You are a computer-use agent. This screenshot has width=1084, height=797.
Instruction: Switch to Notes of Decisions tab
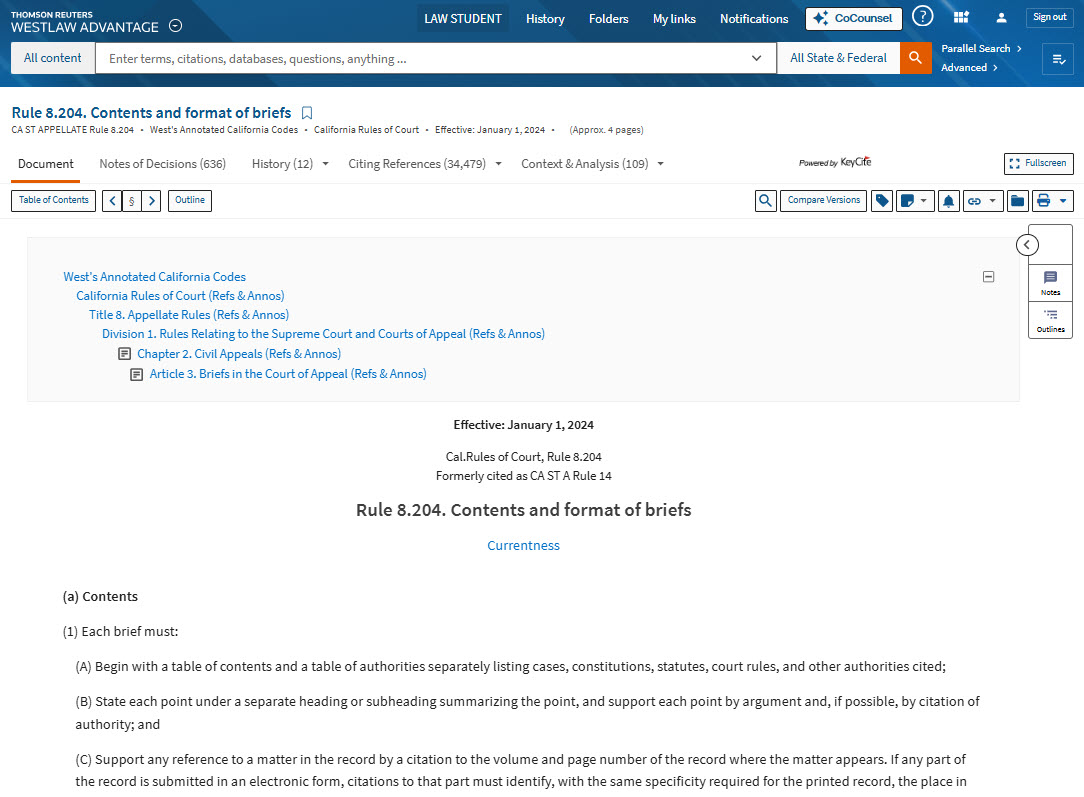point(162,164)
